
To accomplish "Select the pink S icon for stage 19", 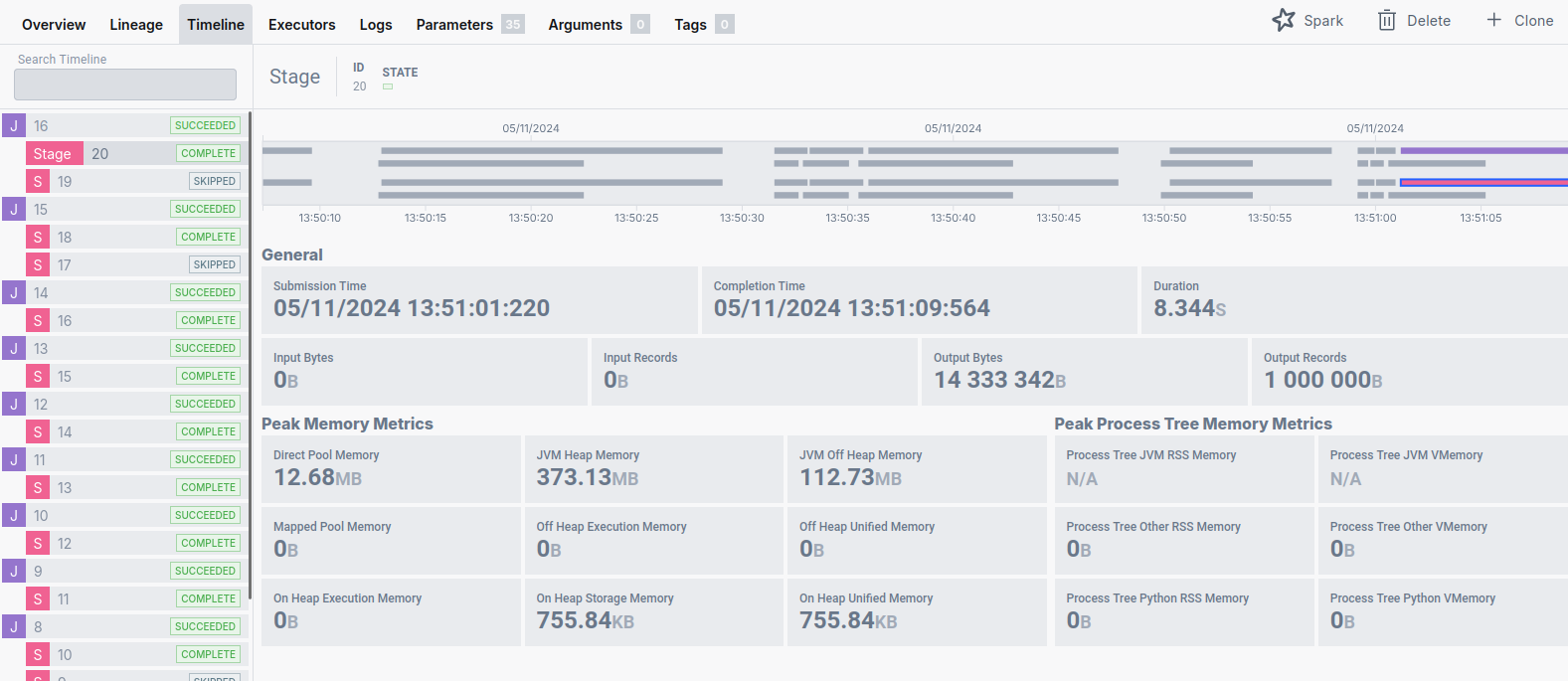I will 38,182.
